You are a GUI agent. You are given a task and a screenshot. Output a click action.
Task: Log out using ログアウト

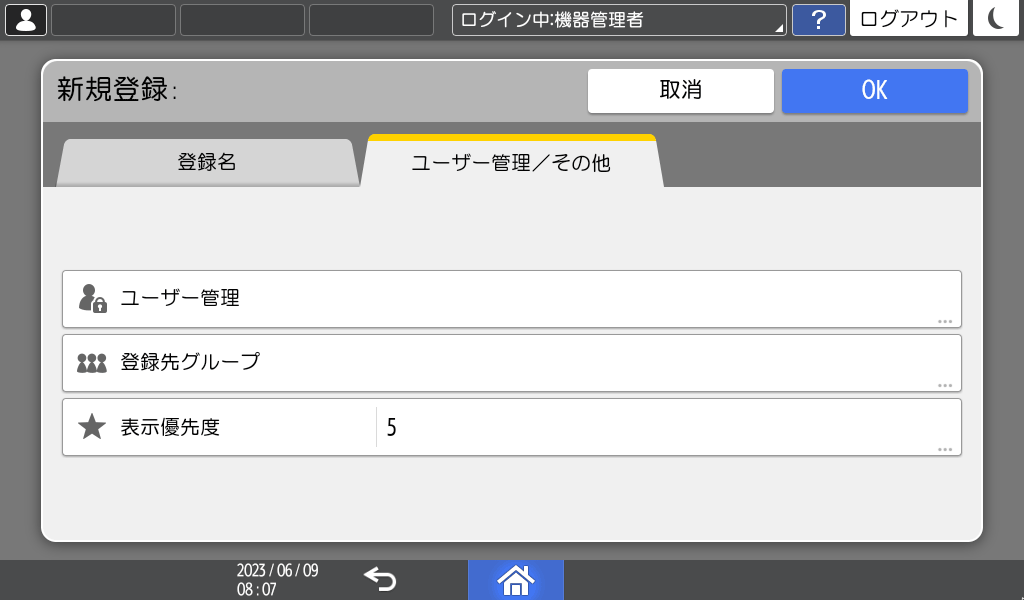(907, 18)
